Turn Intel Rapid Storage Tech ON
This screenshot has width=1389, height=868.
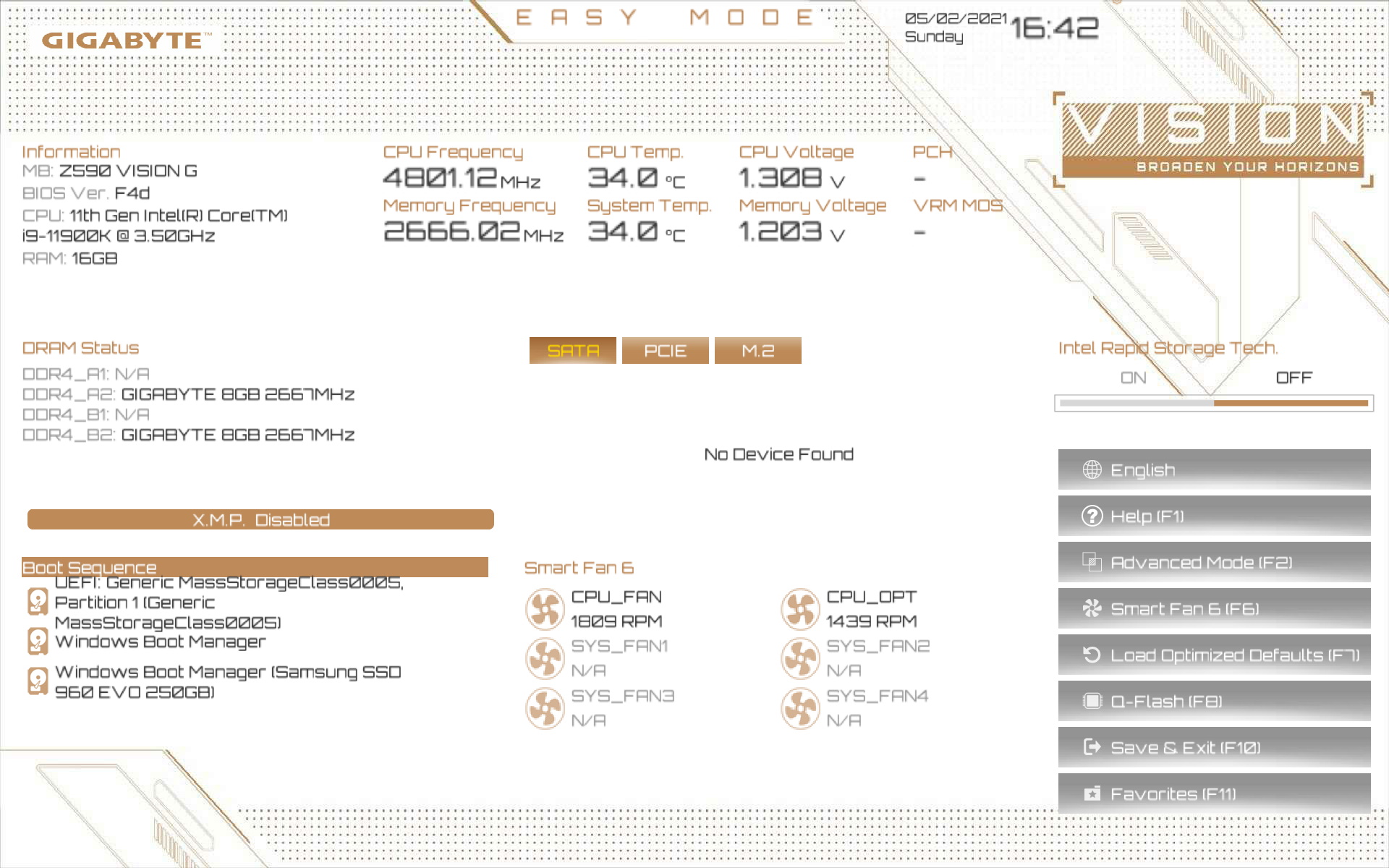[x=1133, y=378]
